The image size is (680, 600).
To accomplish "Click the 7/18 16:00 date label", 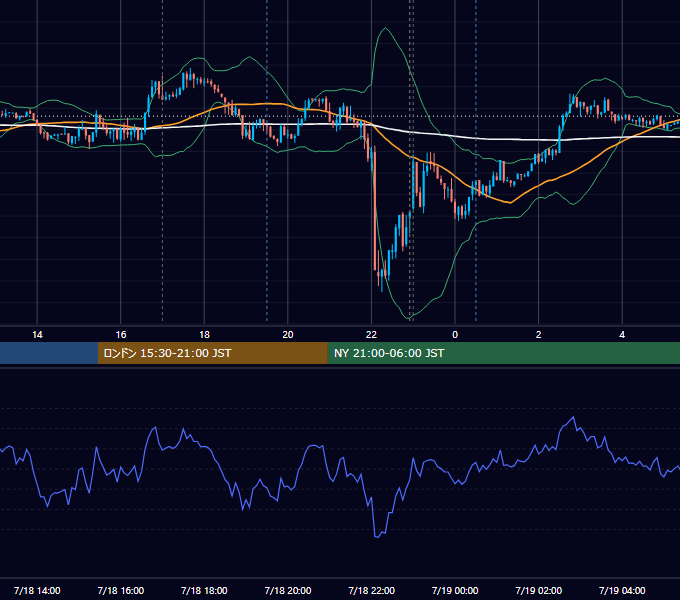I will click(121, 590).
